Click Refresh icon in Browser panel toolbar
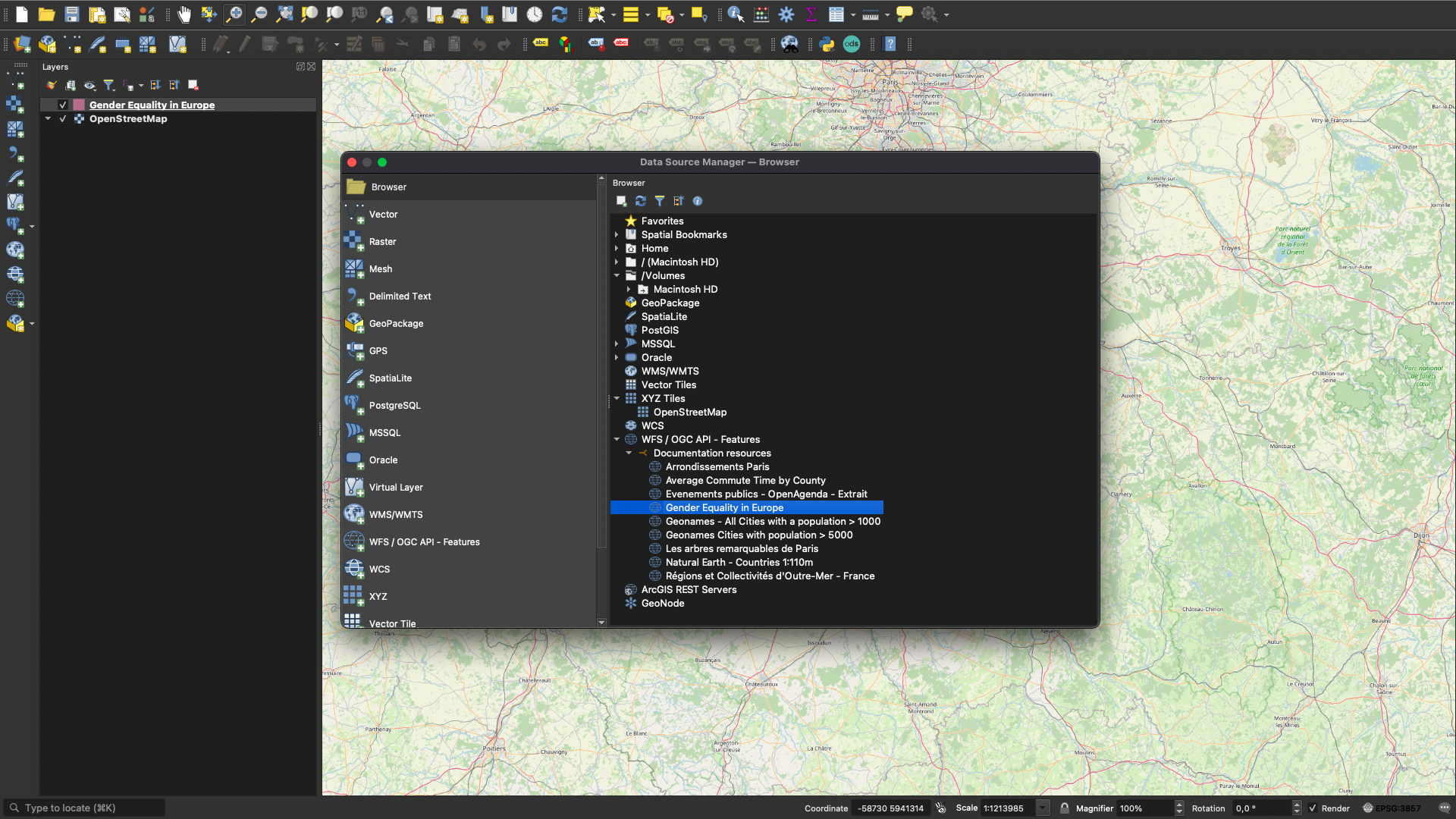The image size is (1456, 819). pos(641,201)
